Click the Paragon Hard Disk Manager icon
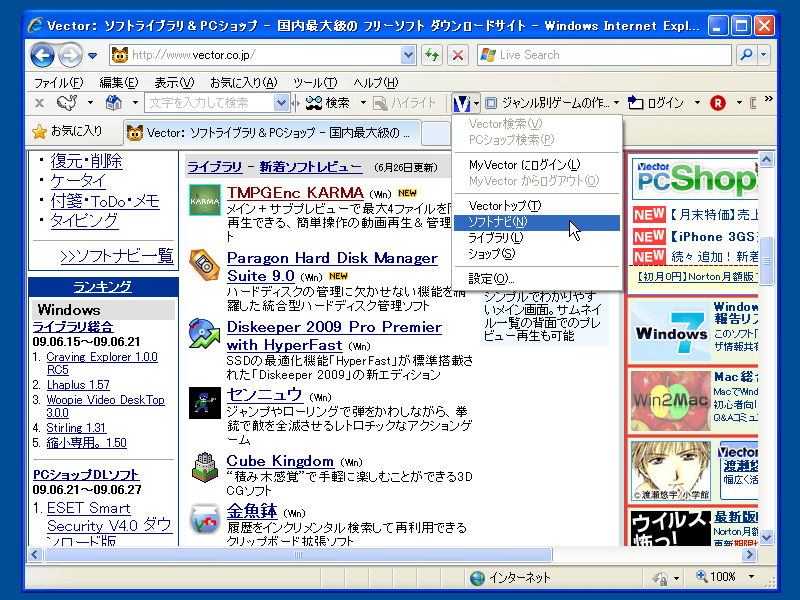Image resolution: width=800 pixels, height=600 pixels. [x=205, y=265]
